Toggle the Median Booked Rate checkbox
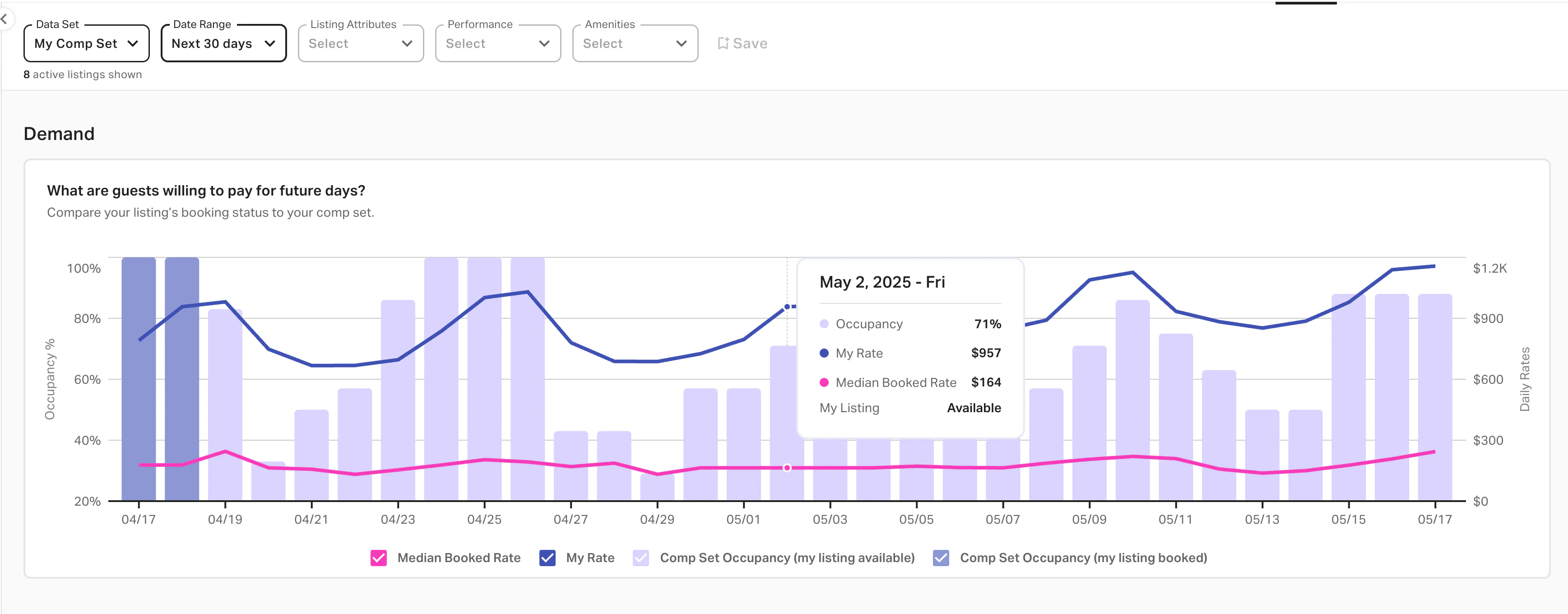Viewport: 1568px width, 614px height. (379, 558)
